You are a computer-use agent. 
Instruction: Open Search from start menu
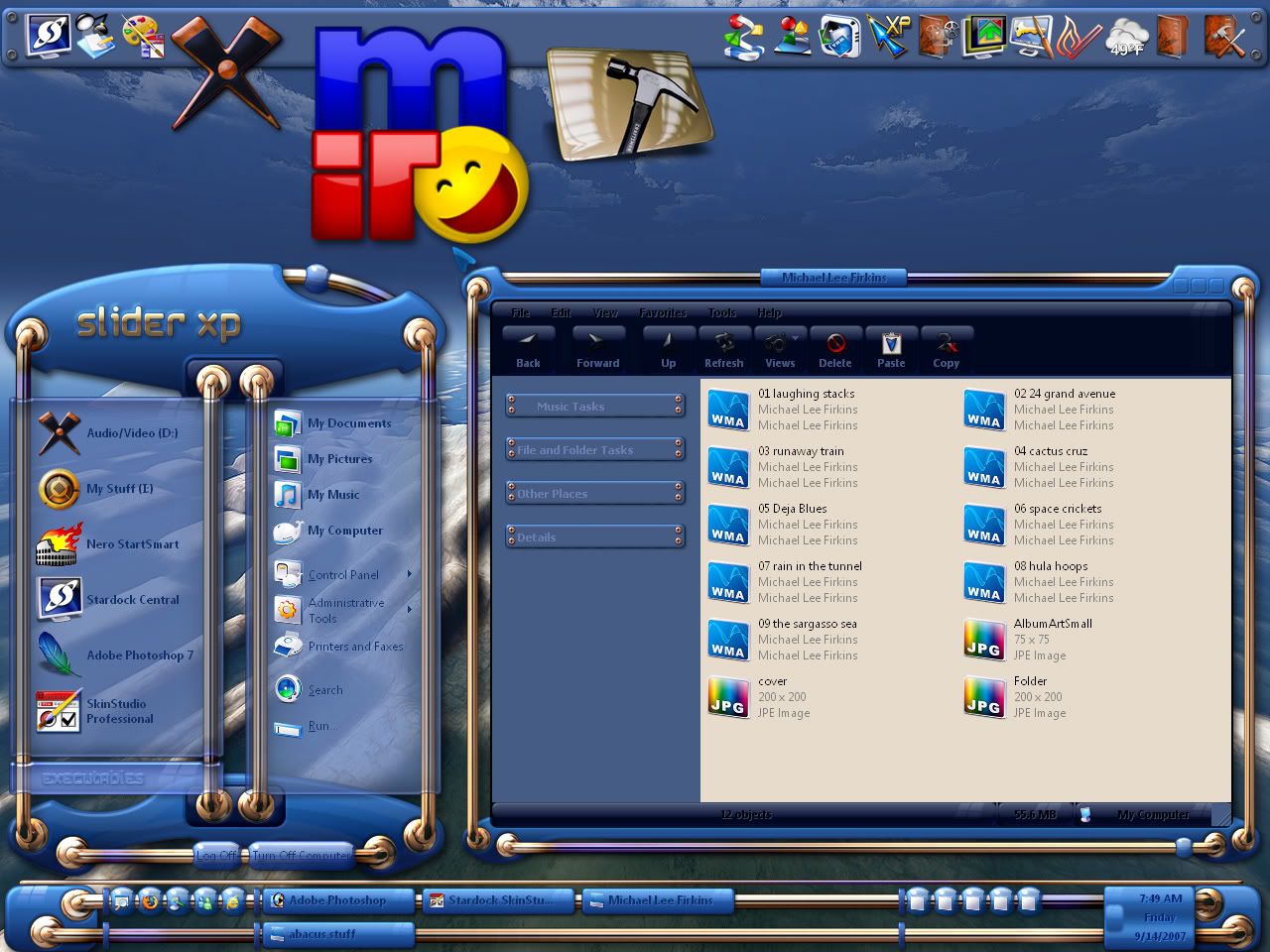click(x=309, y=689)
